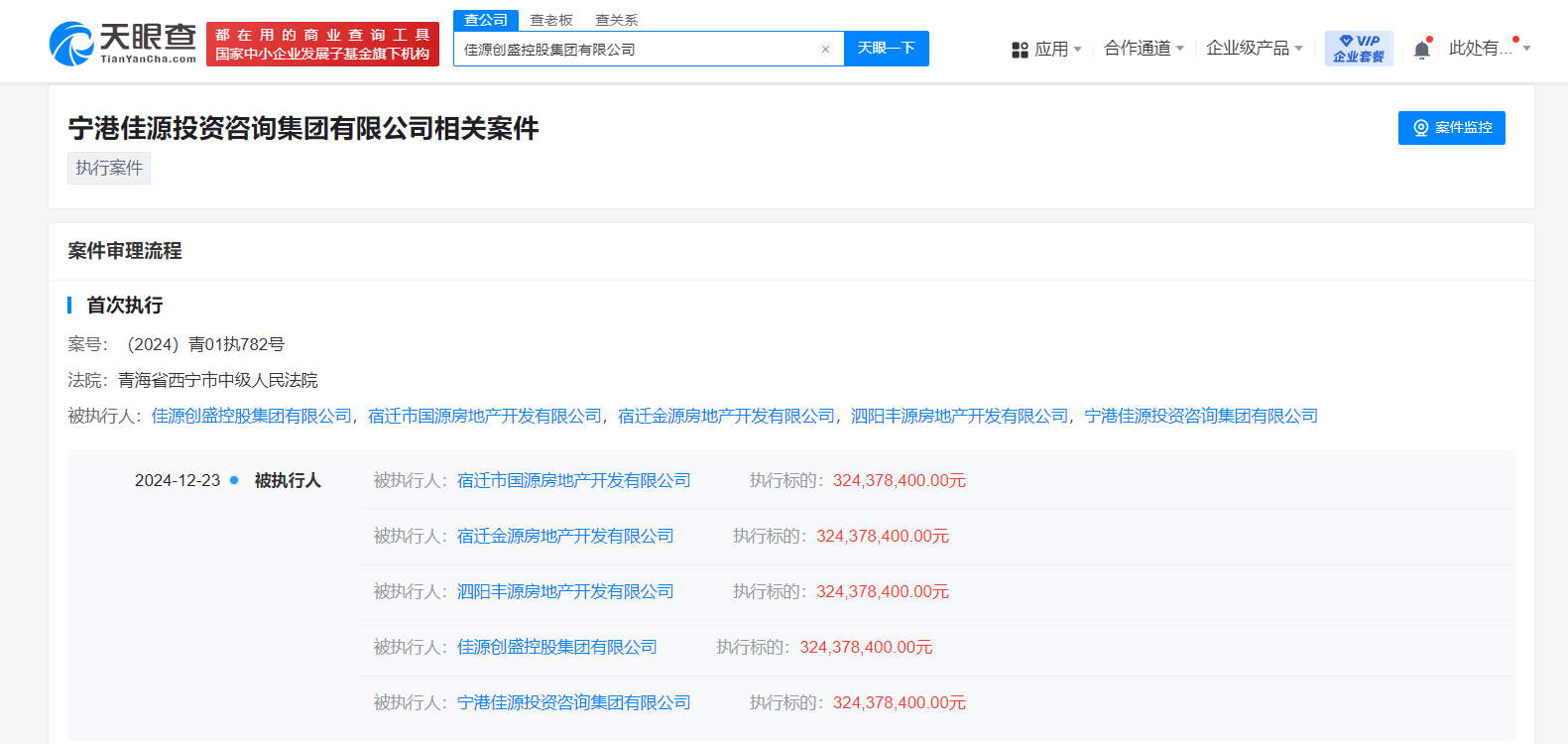Clear the search box text
Screen dimensions: 1568x744
(825, 50)
